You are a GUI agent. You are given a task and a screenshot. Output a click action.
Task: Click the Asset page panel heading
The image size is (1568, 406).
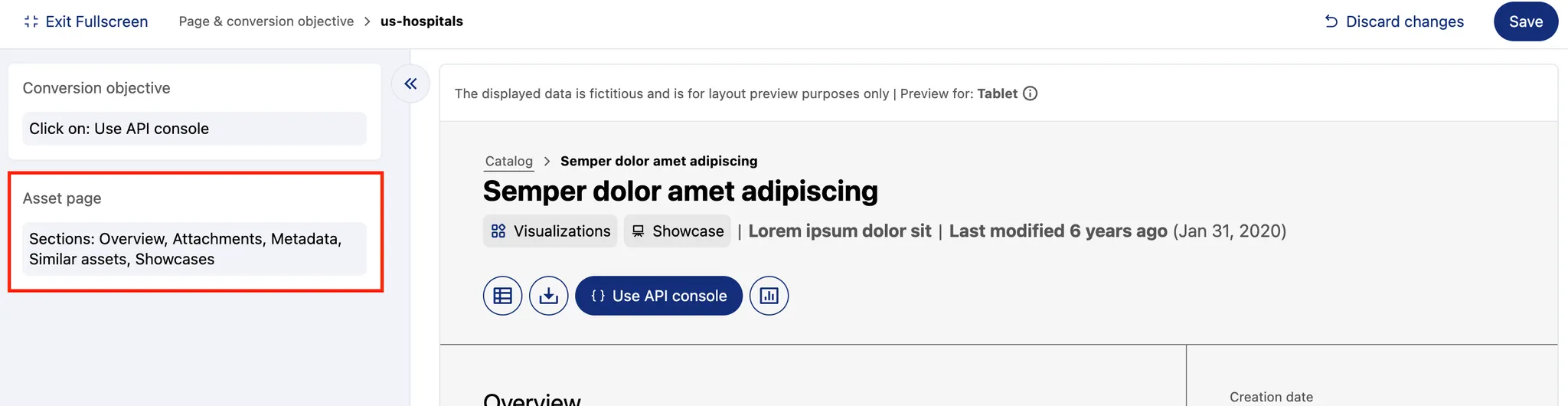coord(62,198)
